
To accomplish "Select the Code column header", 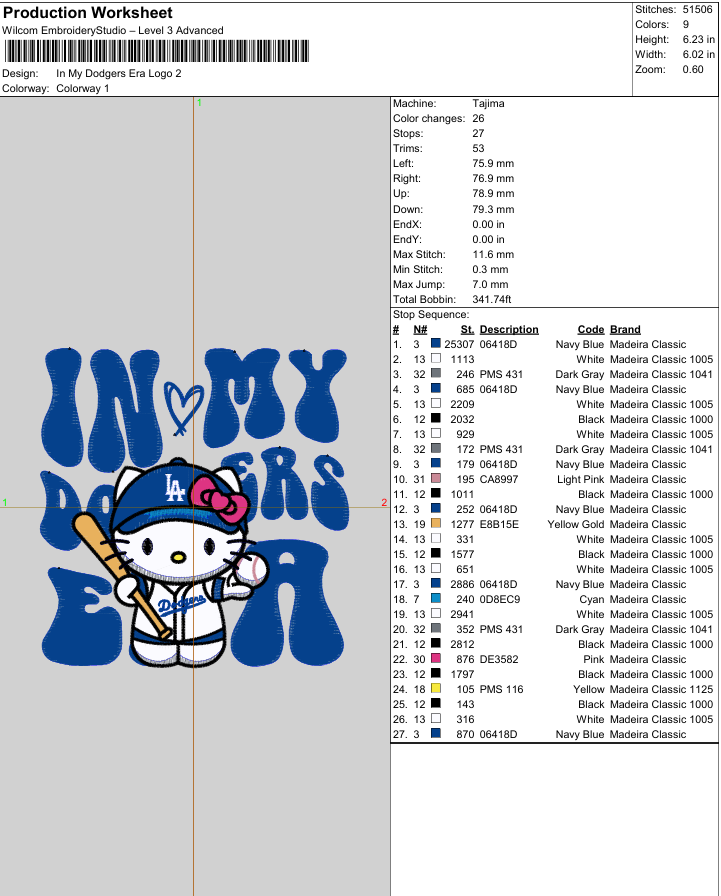I will (x=590, y=329).
